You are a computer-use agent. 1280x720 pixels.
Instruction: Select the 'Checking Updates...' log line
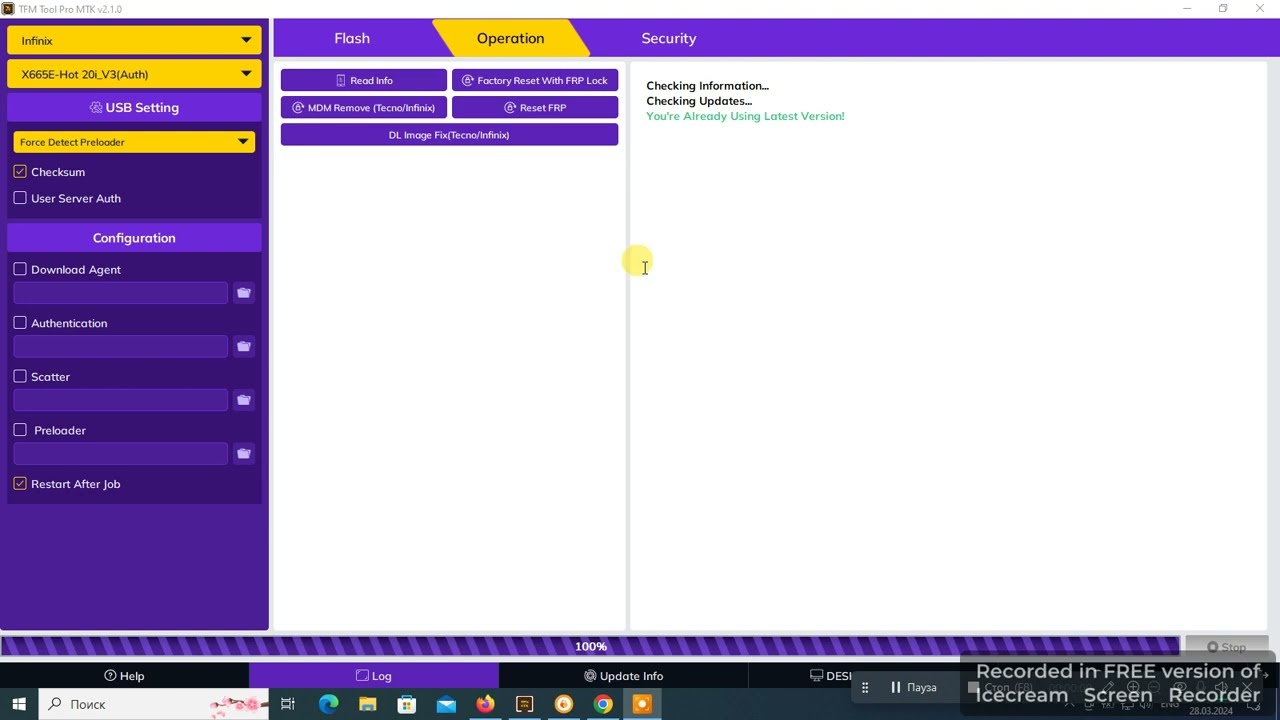[699, 101]
